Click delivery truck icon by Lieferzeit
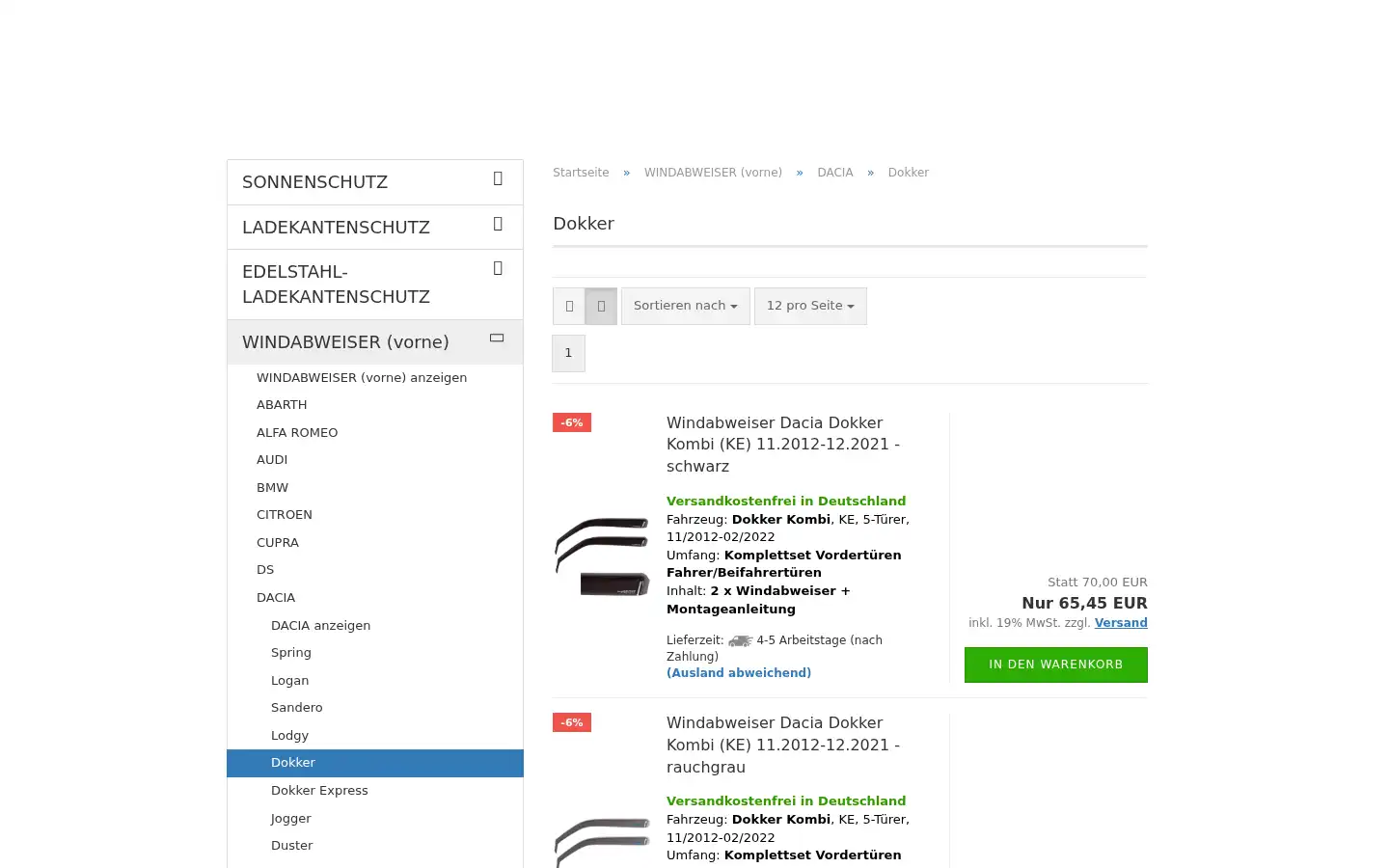Screen dimensions: 1389x868 click(740, 640)
